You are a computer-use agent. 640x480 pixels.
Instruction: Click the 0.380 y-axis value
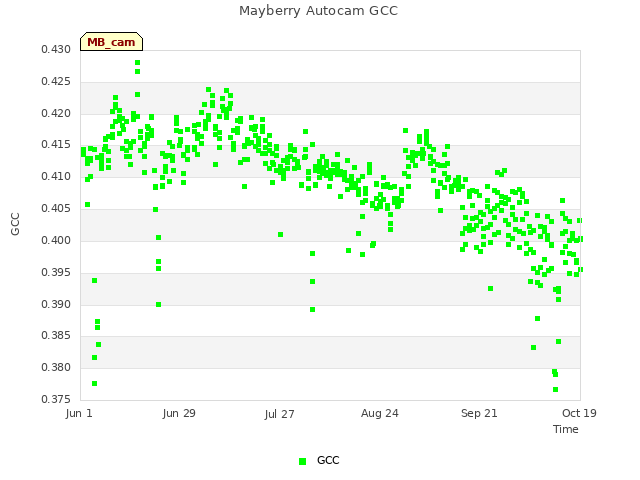(x=56, y=367)
